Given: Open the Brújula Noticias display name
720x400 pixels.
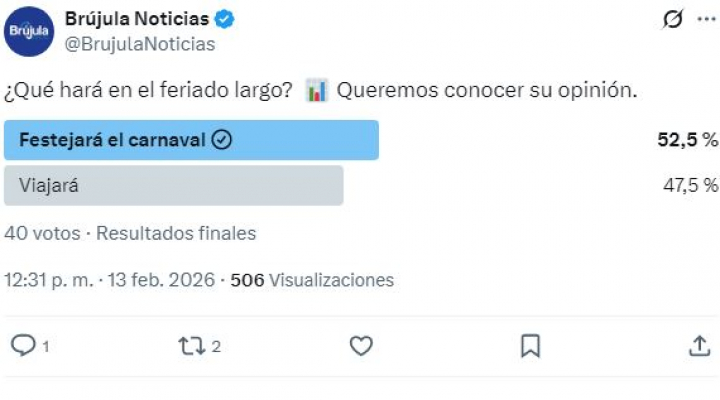Looking at the screenshot, I should pos(137,19).
